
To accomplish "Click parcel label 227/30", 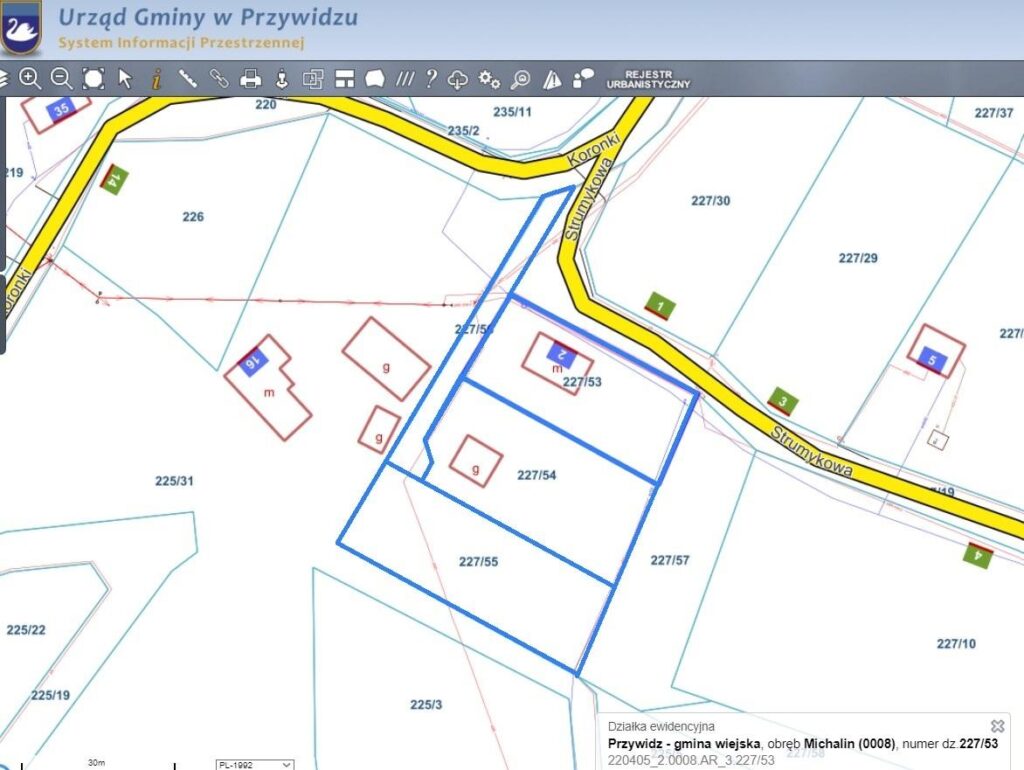I will tap(711, 201).
